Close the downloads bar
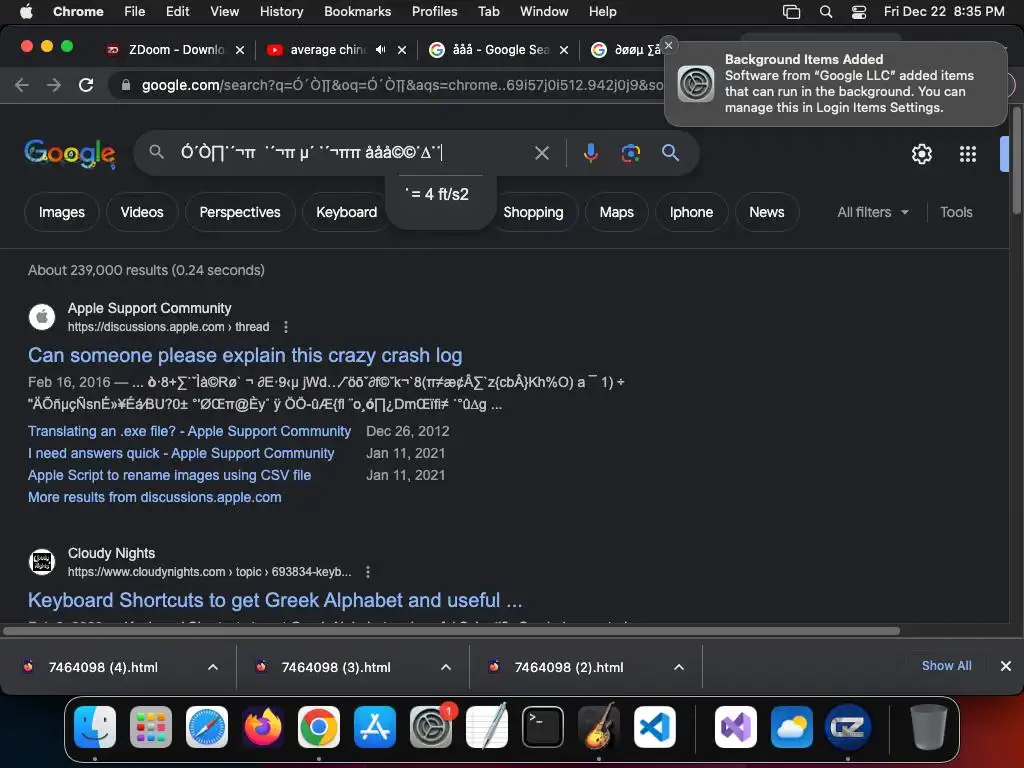Viewport: 1024px width, 768px height. click(1006, 666)
